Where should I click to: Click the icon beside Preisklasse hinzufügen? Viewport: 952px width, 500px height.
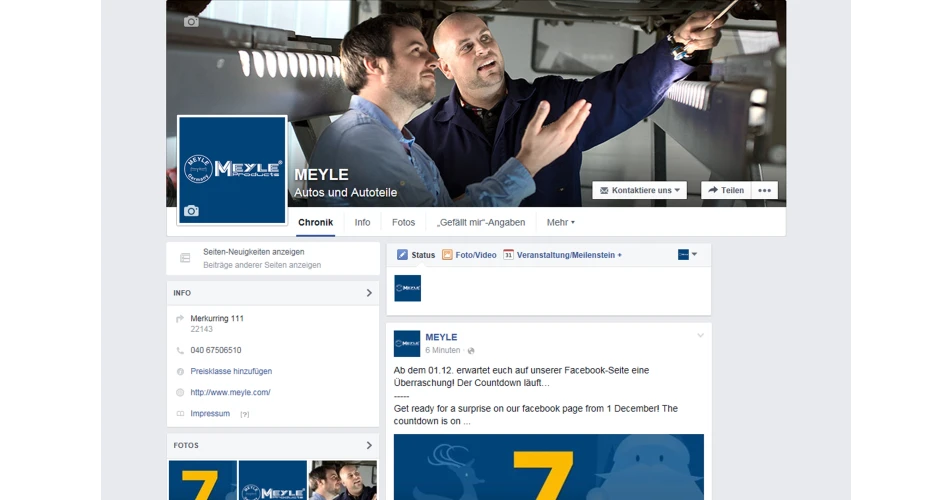click(180, 371)
